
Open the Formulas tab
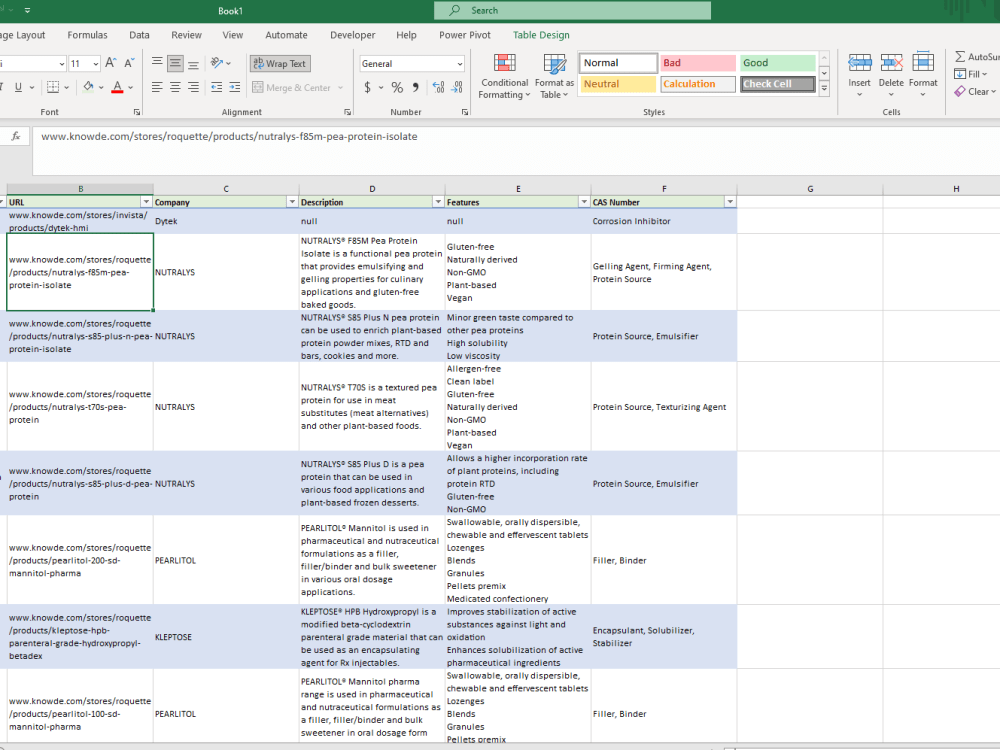click(x=87, y=35)
